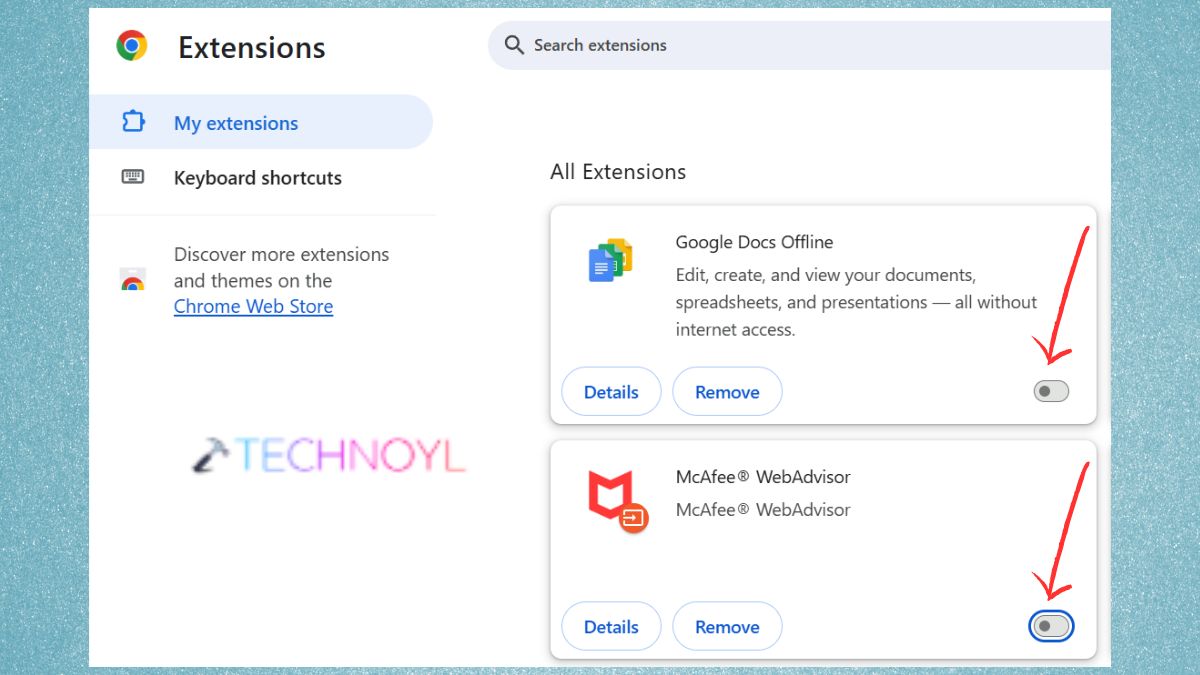Focus the Search extensions field
This screenshot has height=675, width=1200.
click(800, 45)
